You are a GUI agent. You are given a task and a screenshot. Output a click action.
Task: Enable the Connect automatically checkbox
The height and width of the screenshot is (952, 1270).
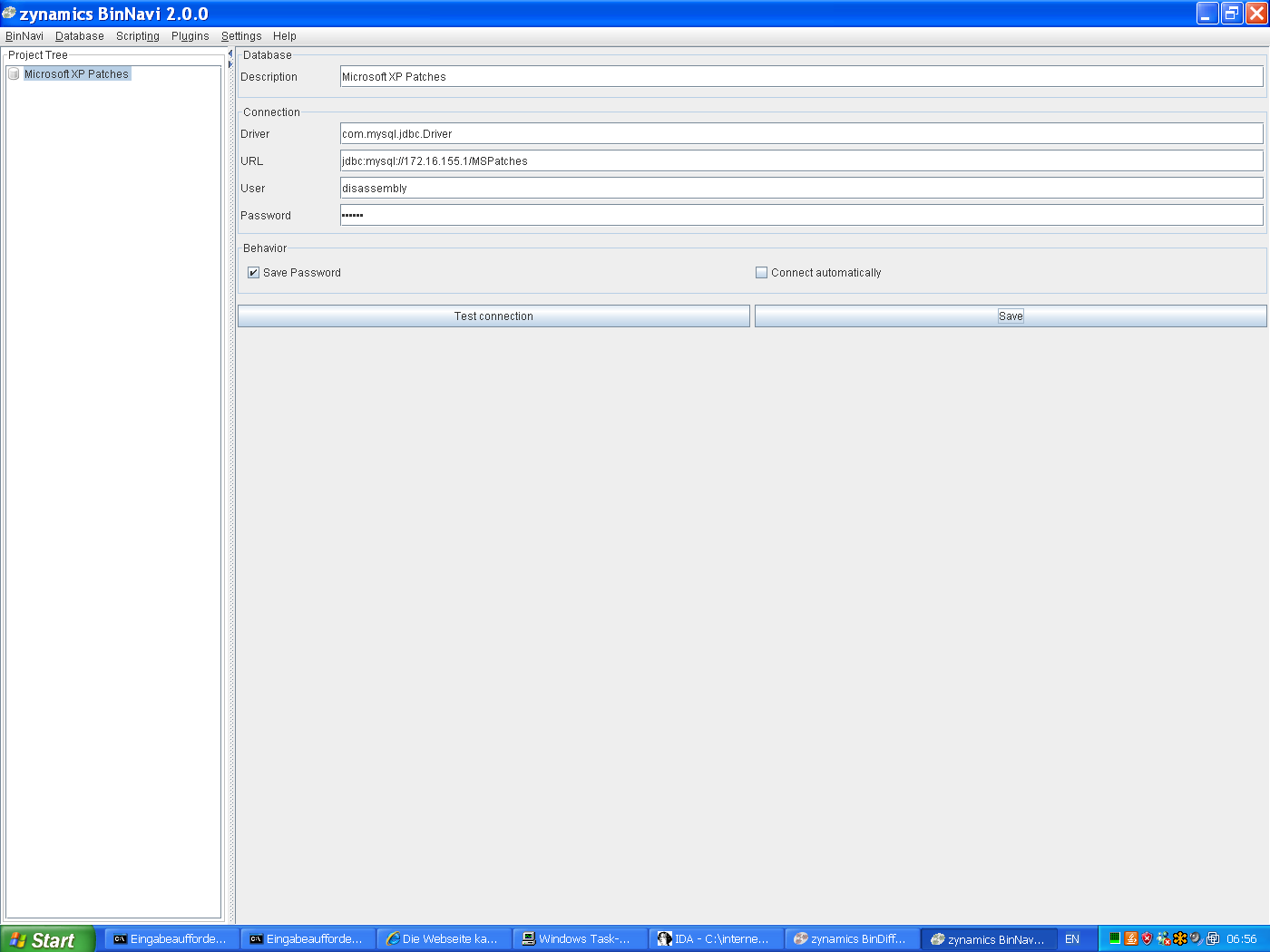pos(762,273)
